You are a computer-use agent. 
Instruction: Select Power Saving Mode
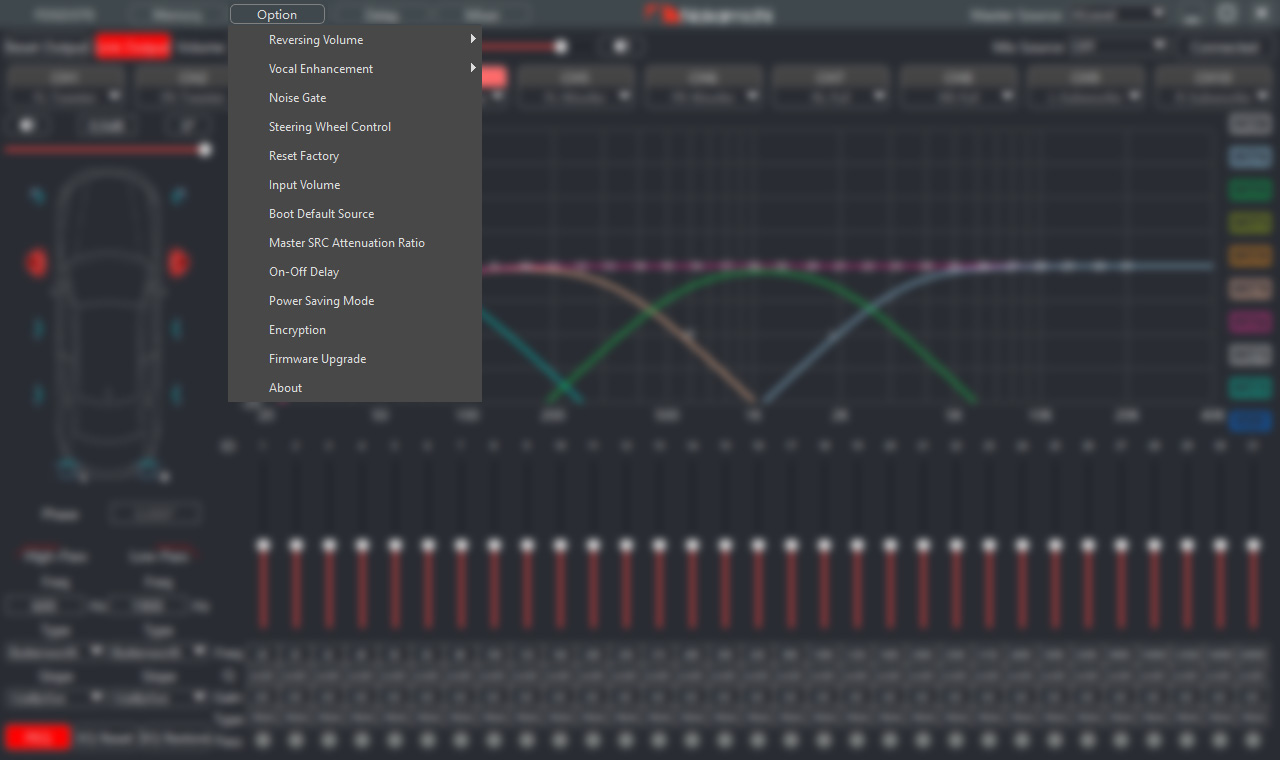pos(321,301)
